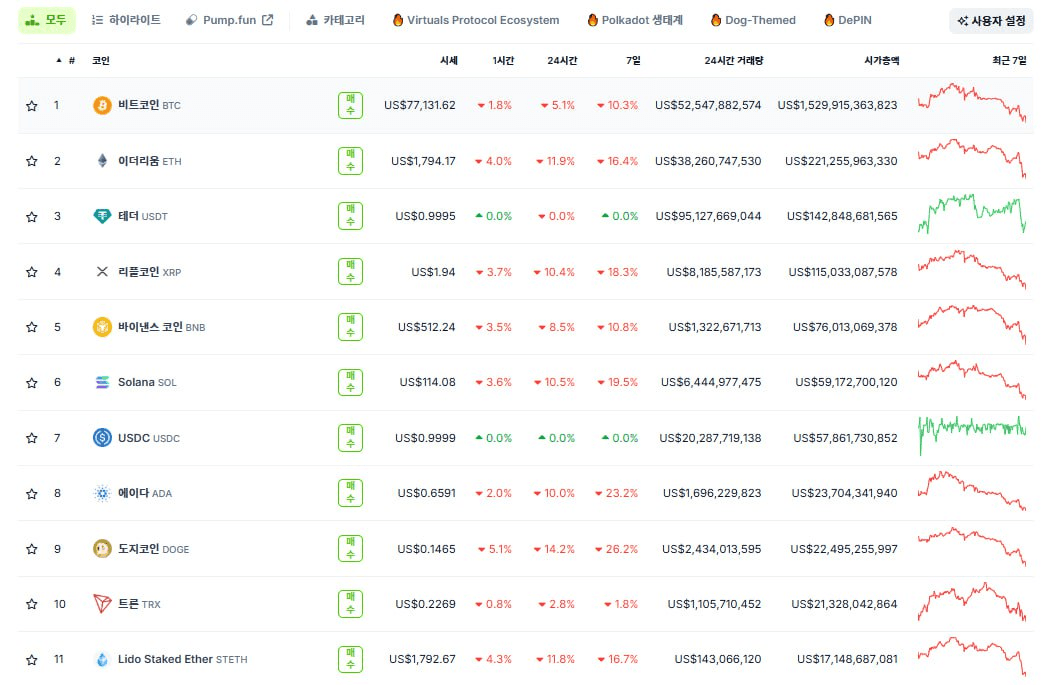Click the buy button for Bitcoin

(x=351, y=106)
